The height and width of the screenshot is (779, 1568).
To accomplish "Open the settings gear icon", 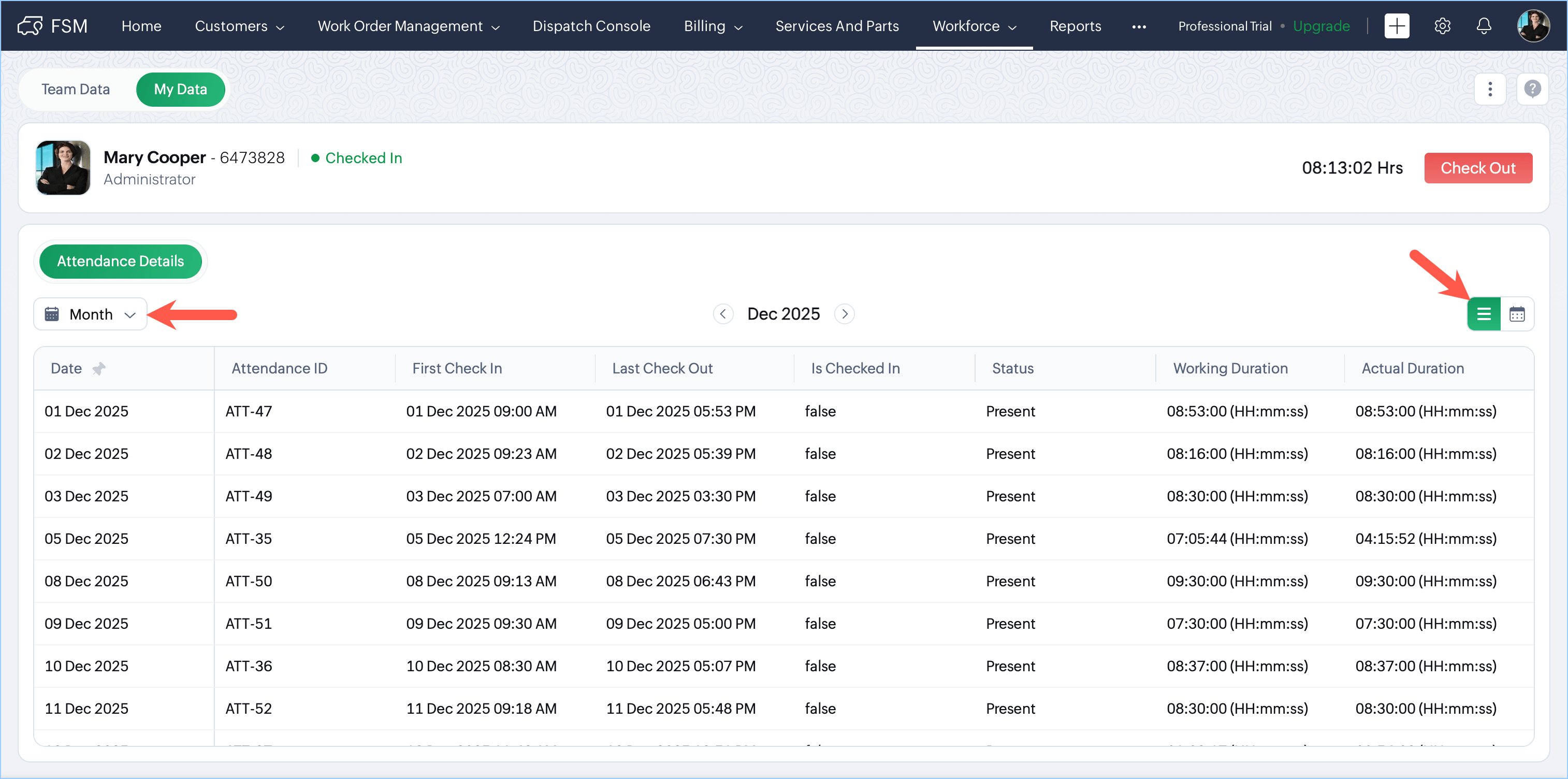I will tap(1442, 25).
